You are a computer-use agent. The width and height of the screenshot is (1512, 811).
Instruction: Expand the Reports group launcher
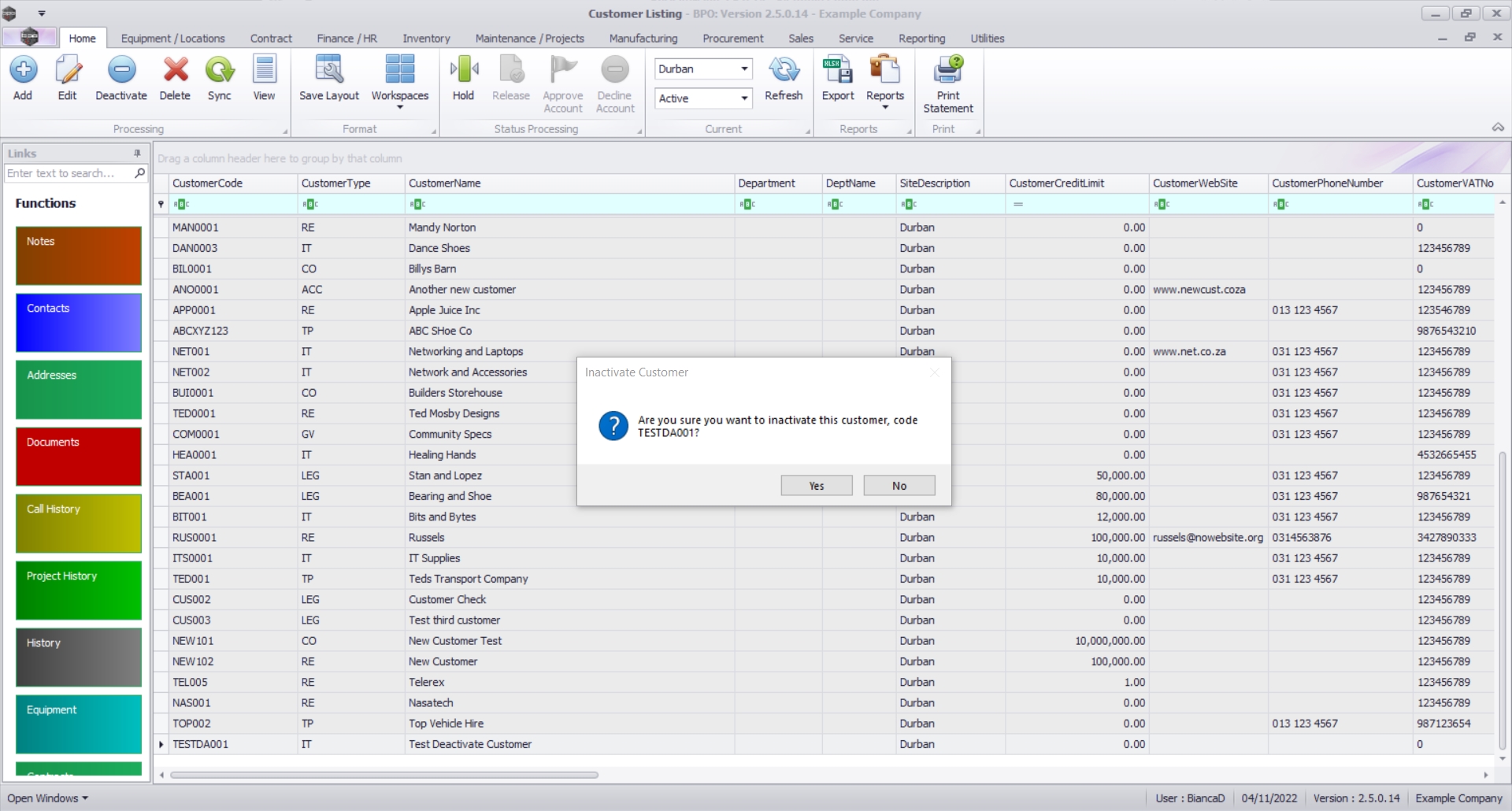(x=909, y=131)
